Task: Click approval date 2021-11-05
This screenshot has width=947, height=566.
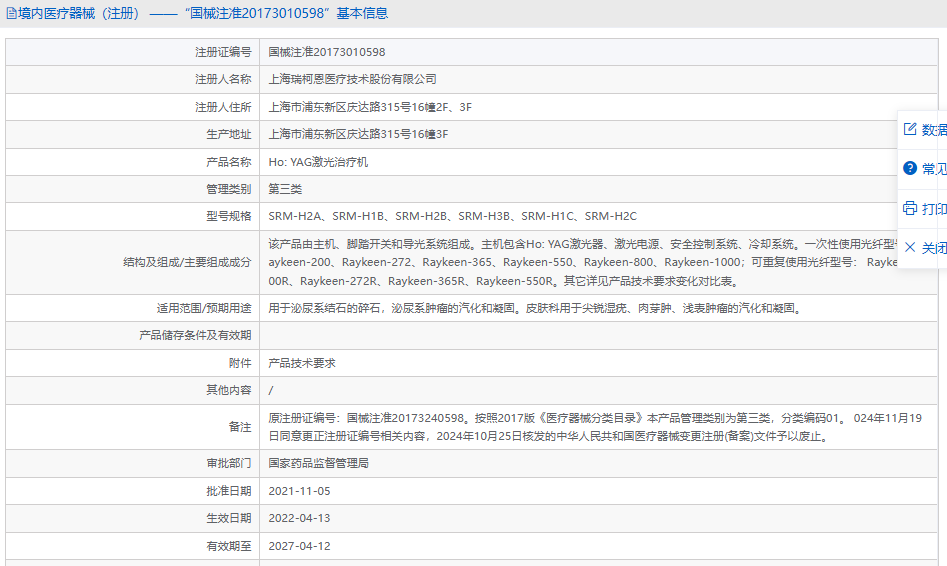Action: pyautogui.click(x=300, y=491)
